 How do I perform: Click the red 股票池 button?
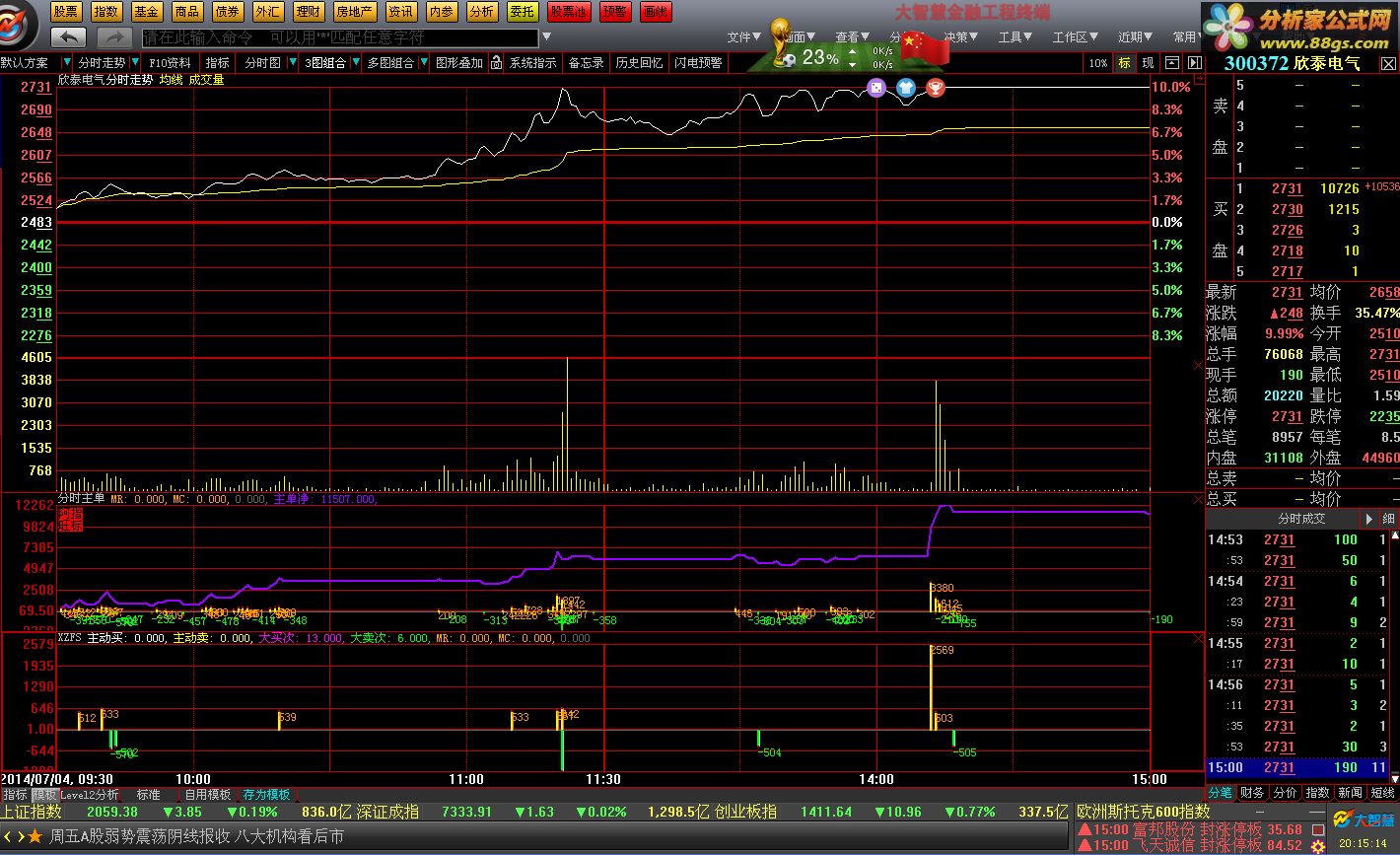[570, 12]
